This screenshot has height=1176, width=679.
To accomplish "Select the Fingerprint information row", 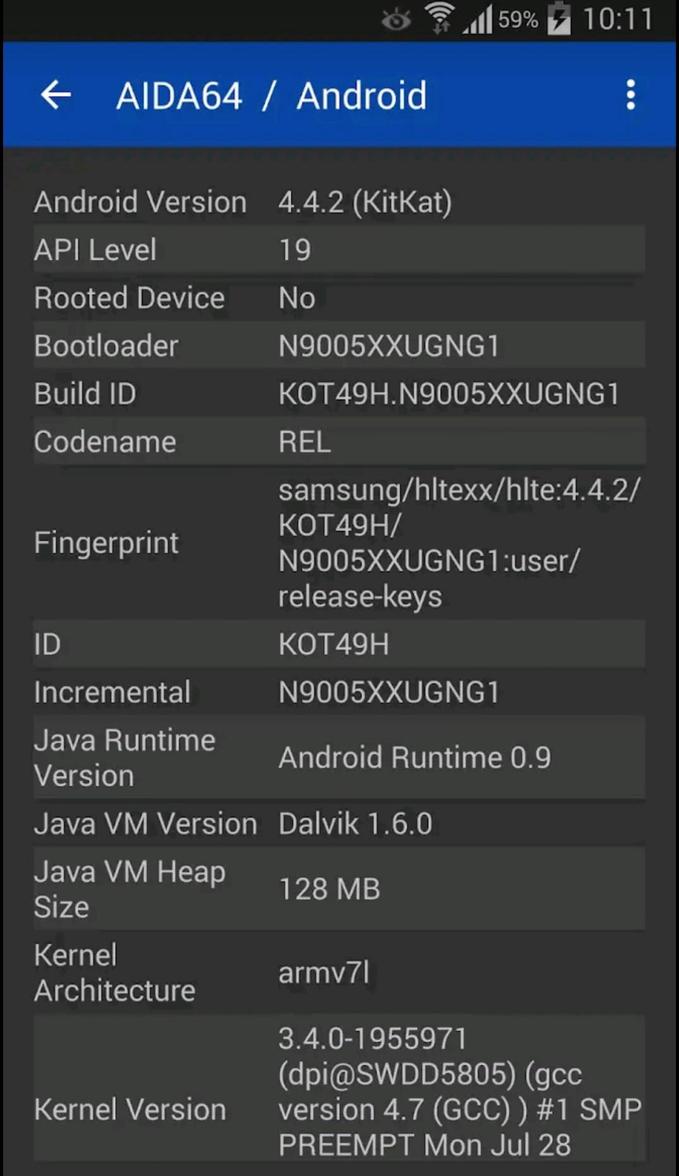I will [340, 542].
